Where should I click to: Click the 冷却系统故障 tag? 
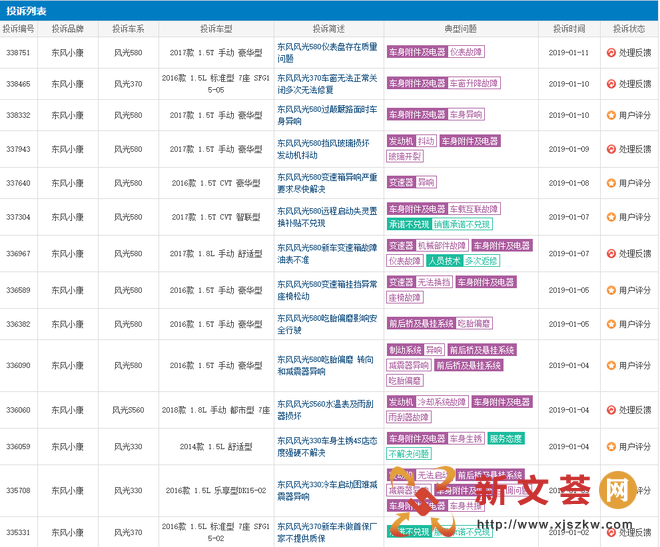point(442,401)
